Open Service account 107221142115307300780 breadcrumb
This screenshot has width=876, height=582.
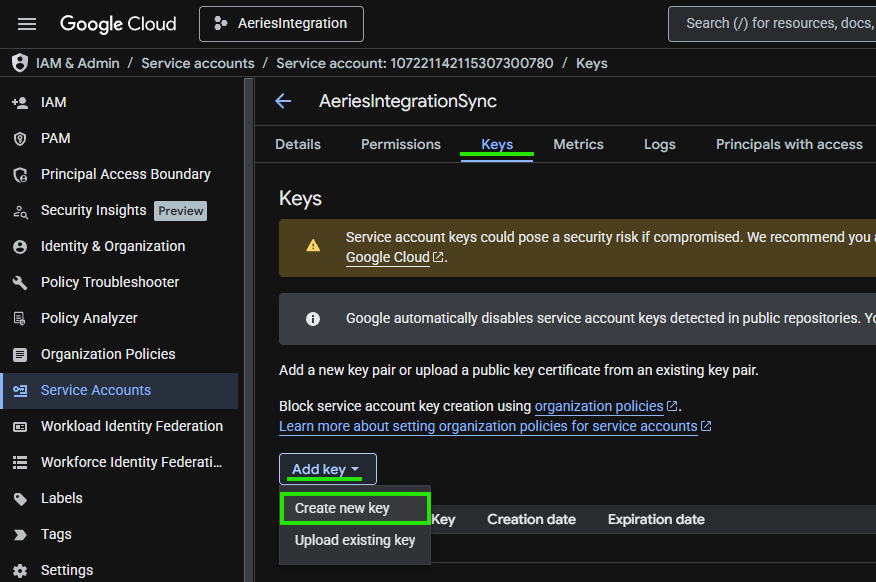(415, 63)
